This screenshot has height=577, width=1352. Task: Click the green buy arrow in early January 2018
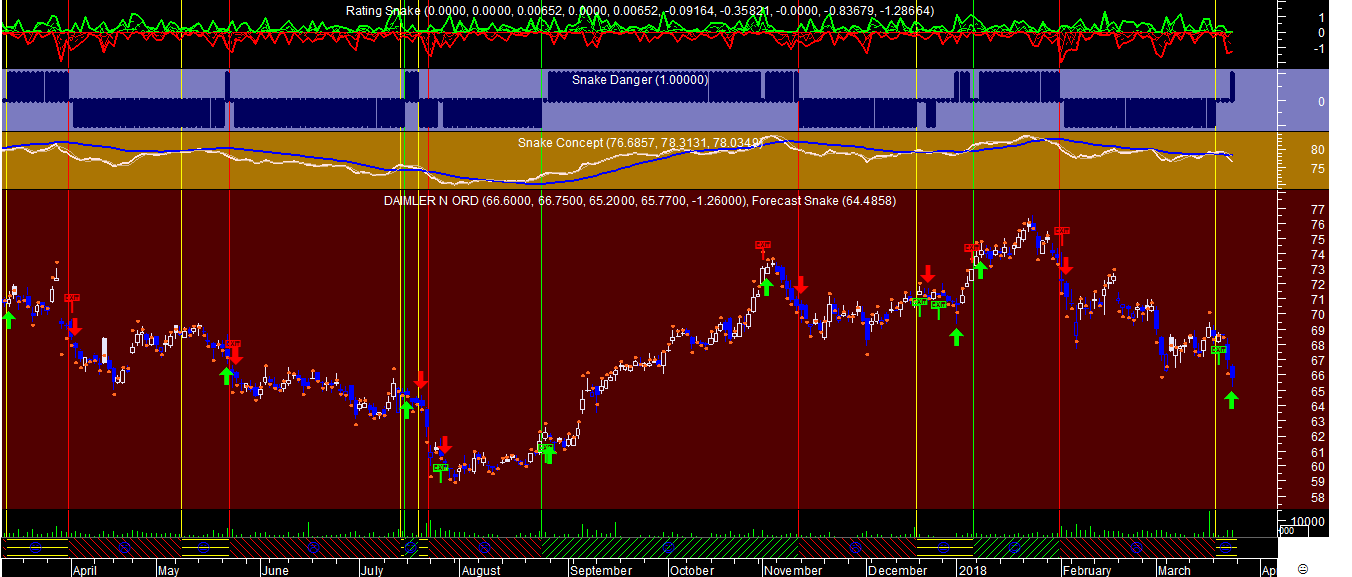pos(980,269)
